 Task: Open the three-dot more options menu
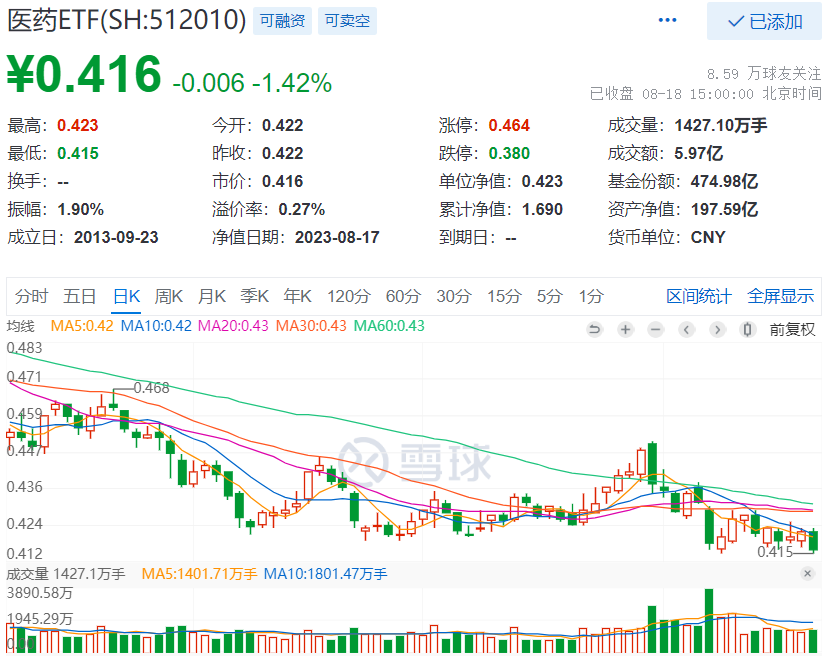[667, 20]
